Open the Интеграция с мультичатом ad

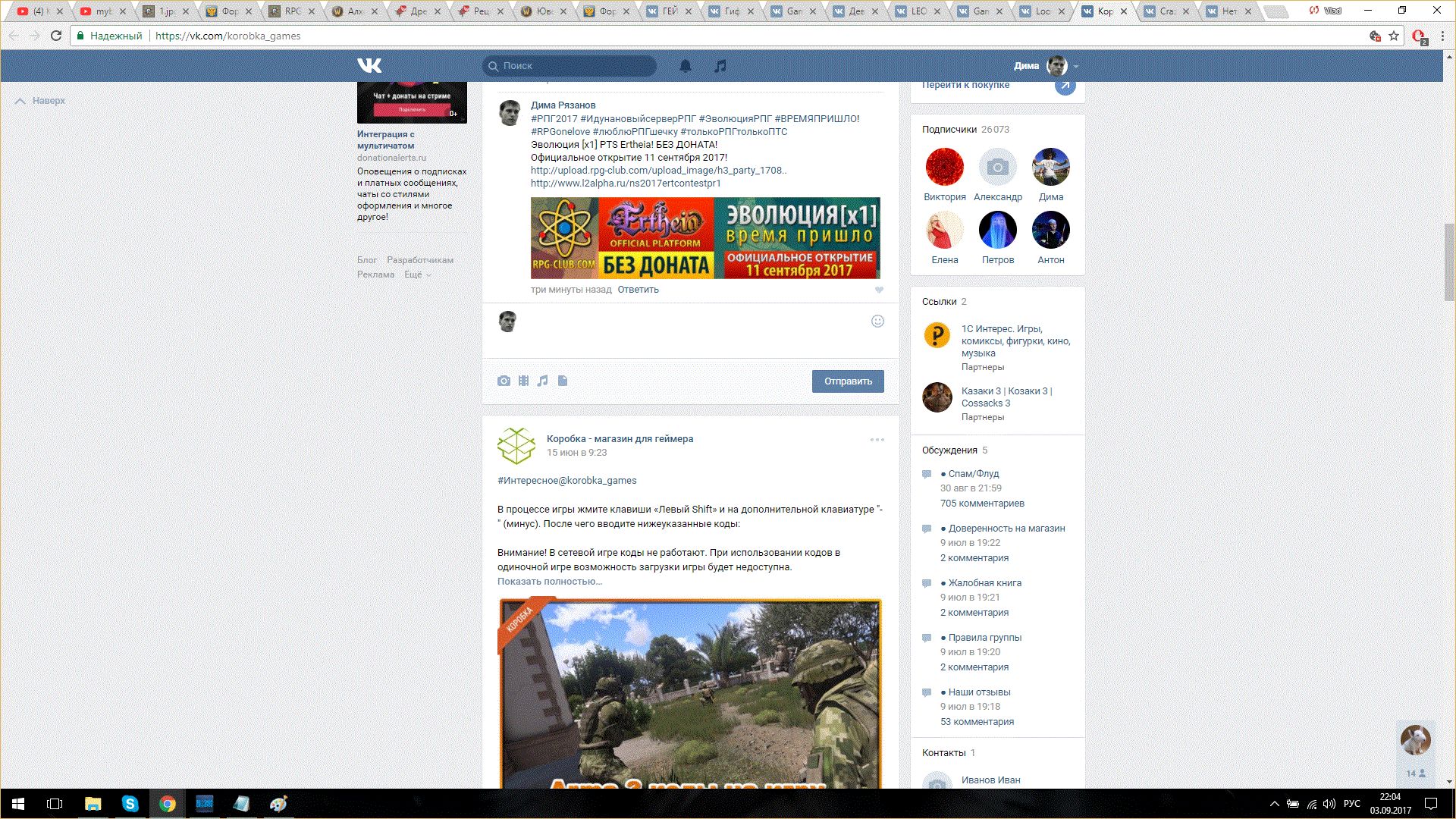[x=386, y=140]
